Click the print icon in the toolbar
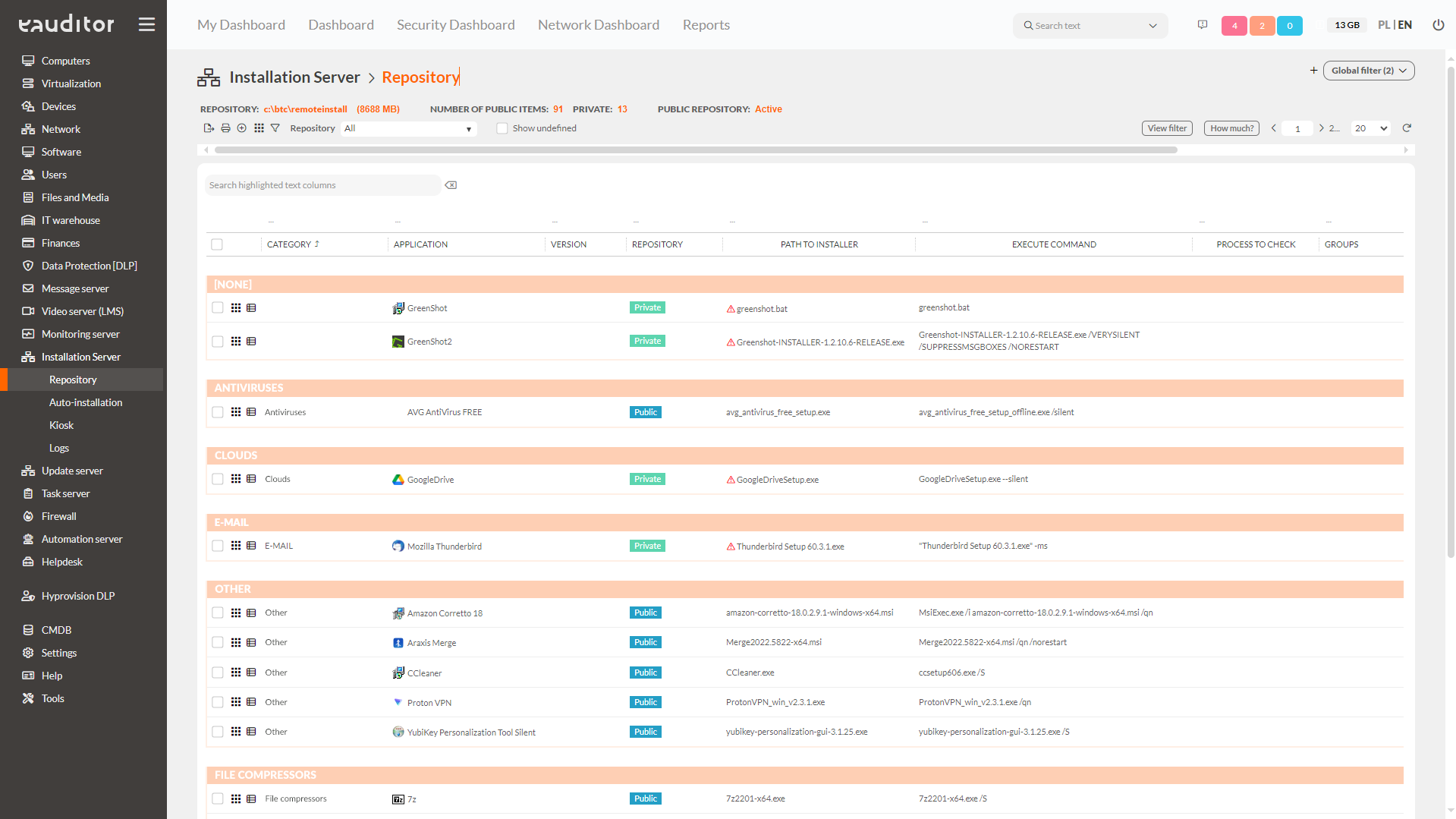 tap(225, 128)
